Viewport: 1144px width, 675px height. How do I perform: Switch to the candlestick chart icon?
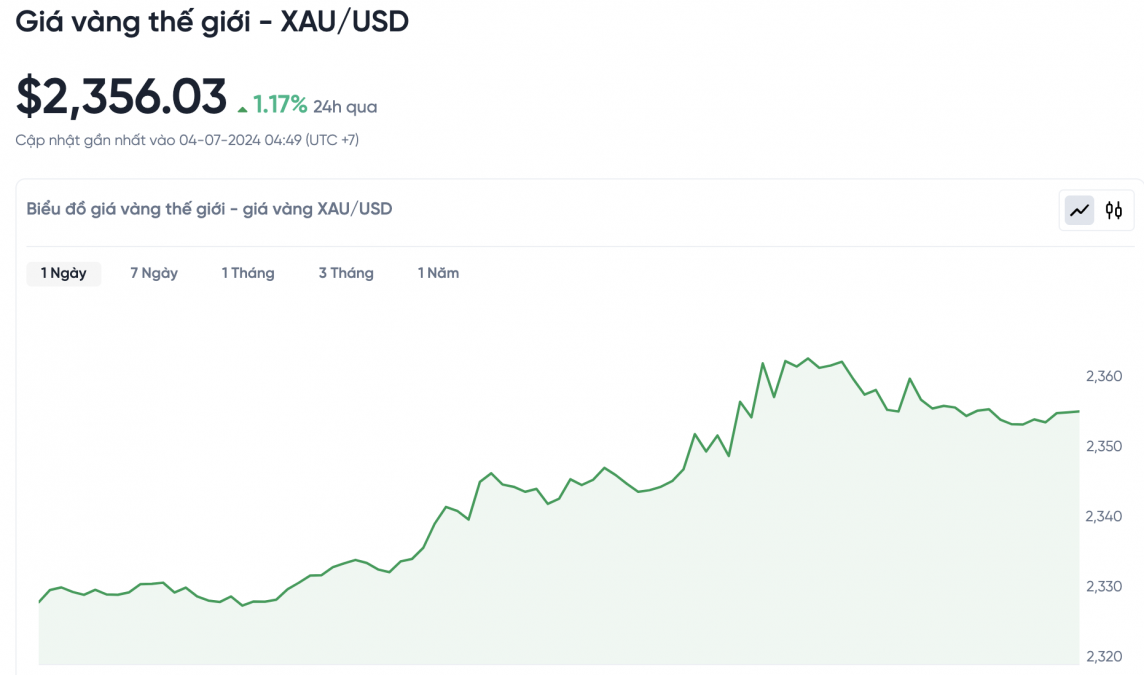1114,210
